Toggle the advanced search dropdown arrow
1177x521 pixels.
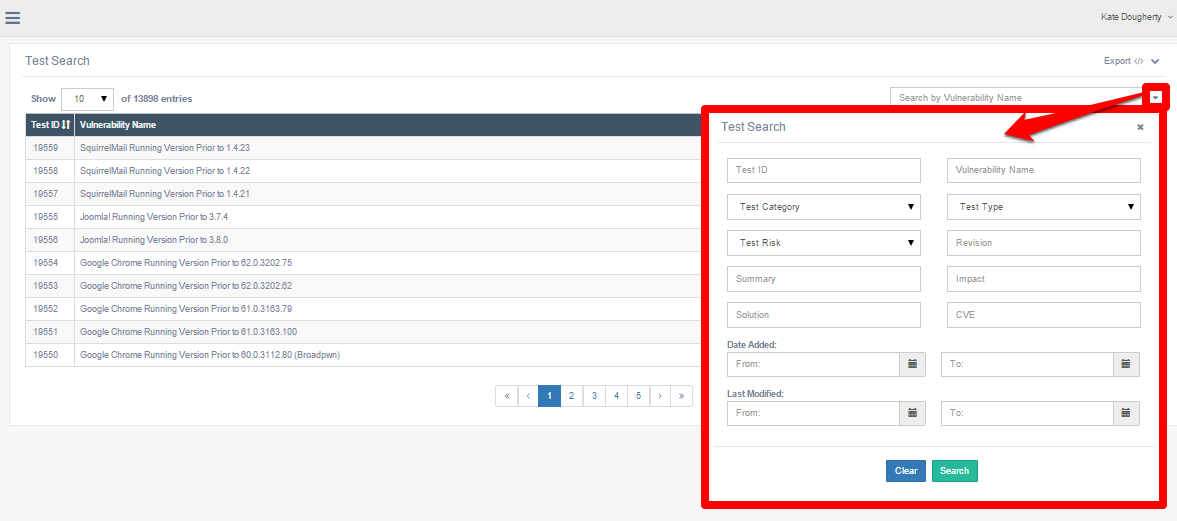[1156, 97]
